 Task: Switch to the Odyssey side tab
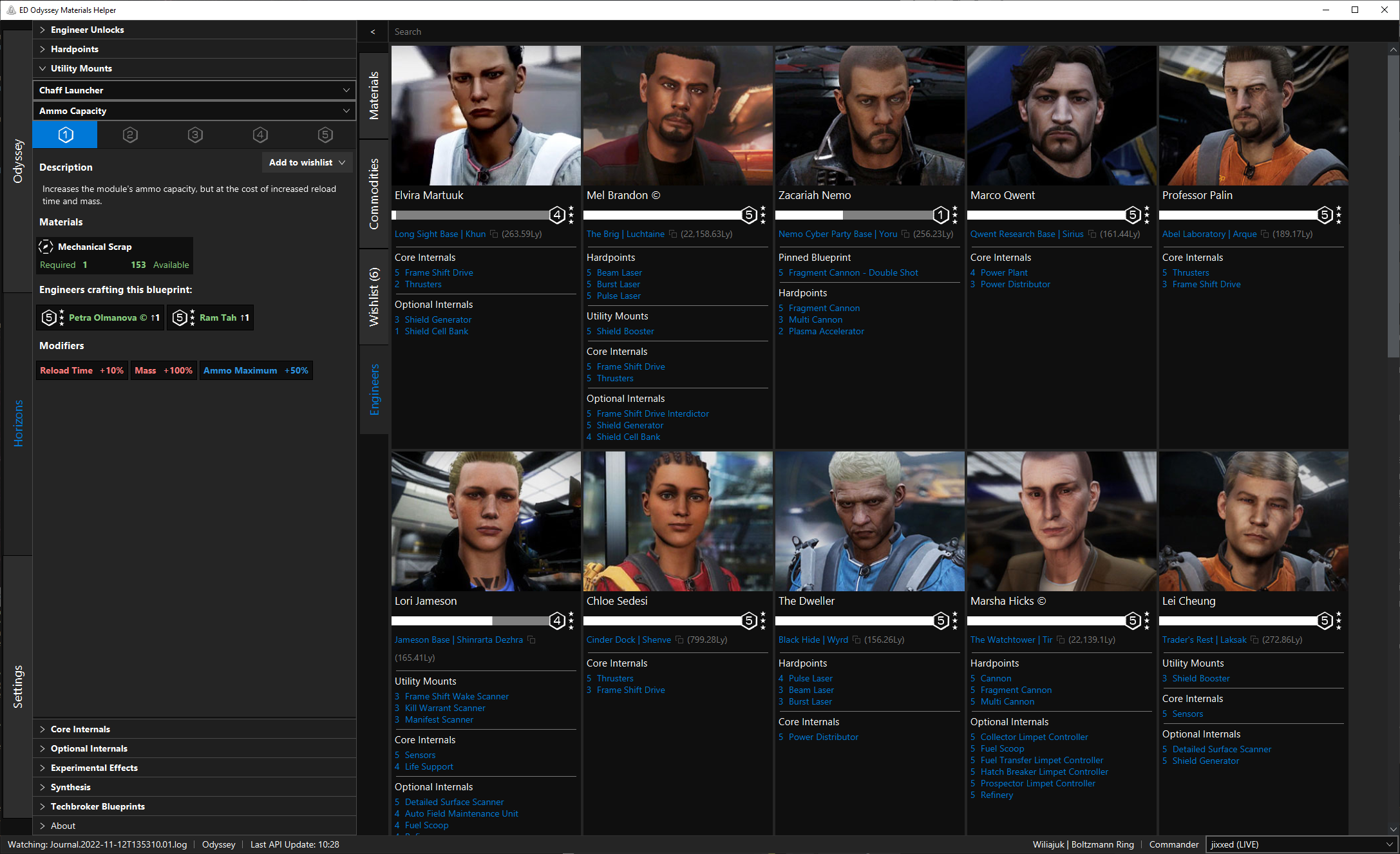(x=18, y=161)
